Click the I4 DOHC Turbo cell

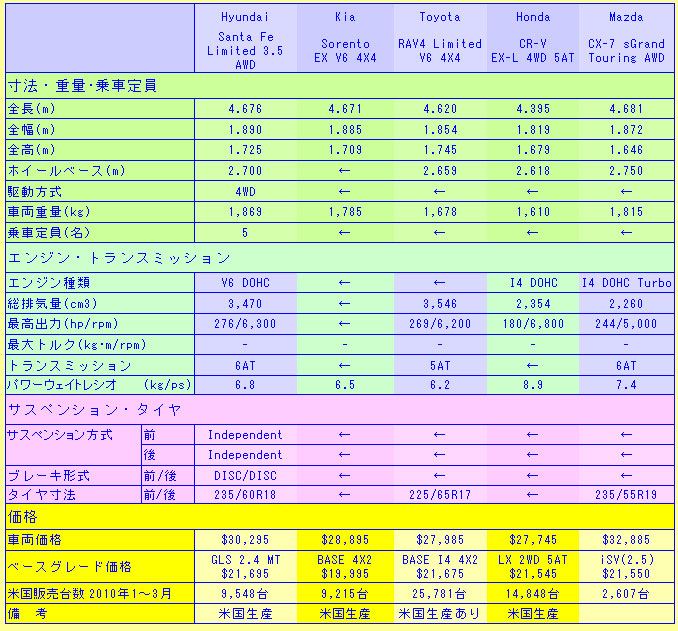click(x=626, y=283)
